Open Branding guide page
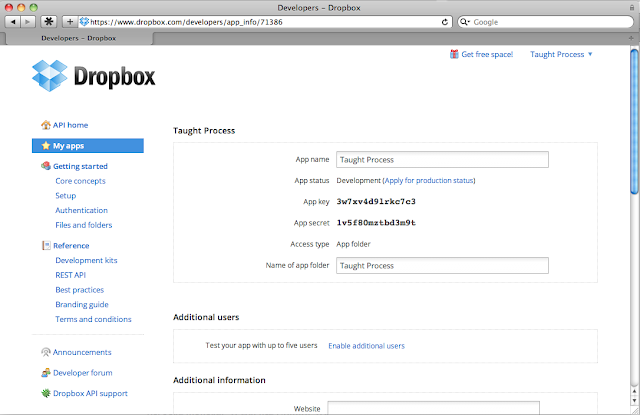This screenshot has width=640, height=415. (x=82, y=304)
